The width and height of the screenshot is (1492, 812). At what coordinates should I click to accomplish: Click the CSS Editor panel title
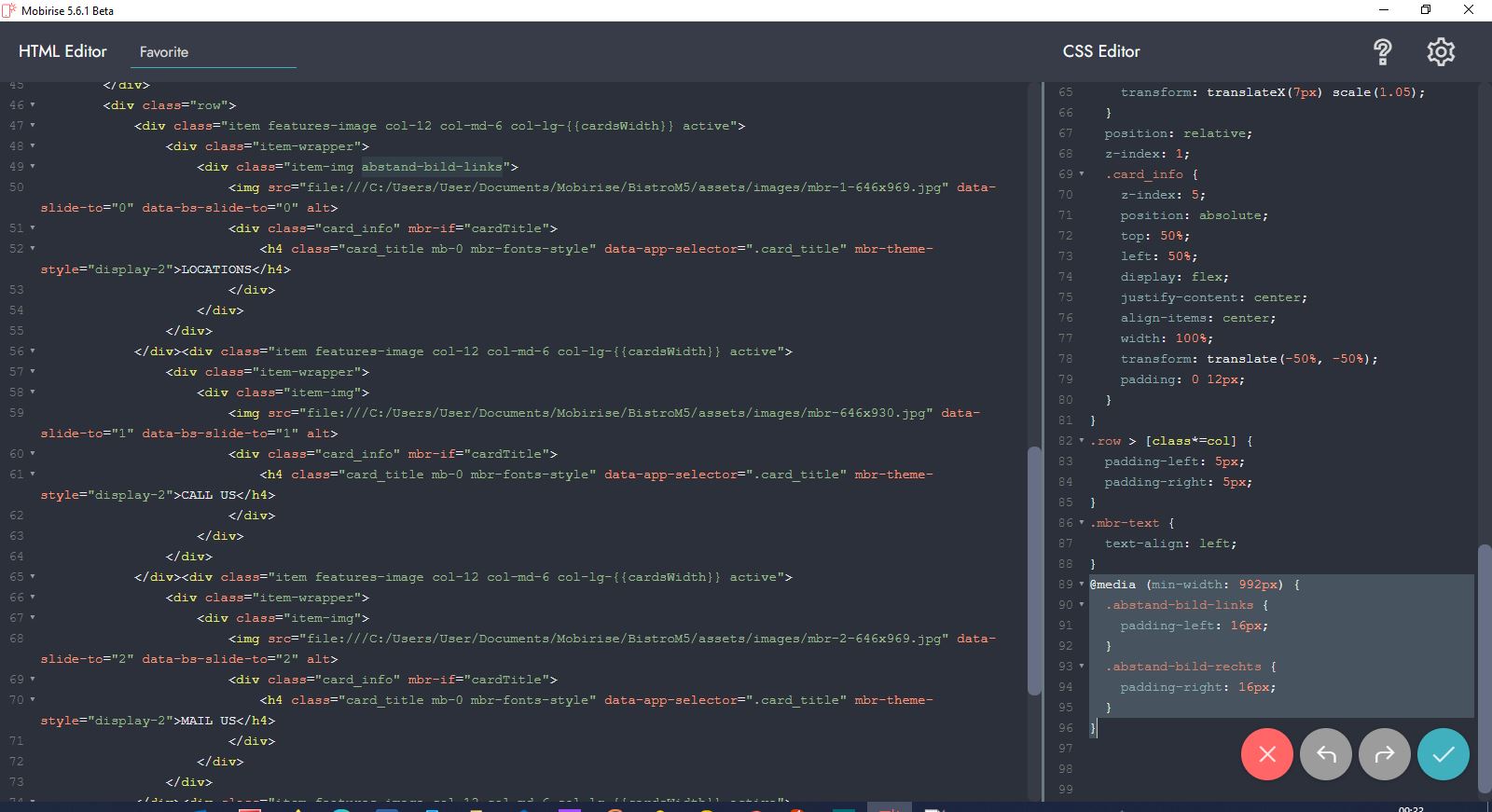(1101, 51)
